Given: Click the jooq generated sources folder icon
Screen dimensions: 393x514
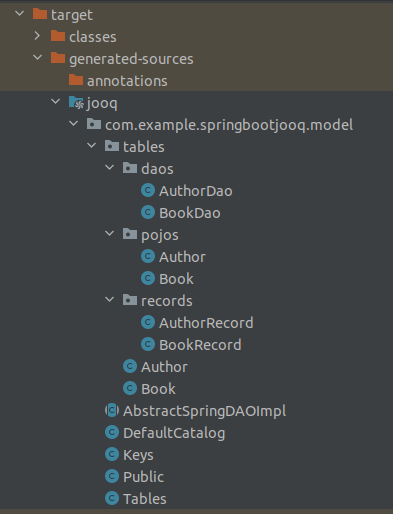Looking at the screenshot, I should [x=76, y=103].
